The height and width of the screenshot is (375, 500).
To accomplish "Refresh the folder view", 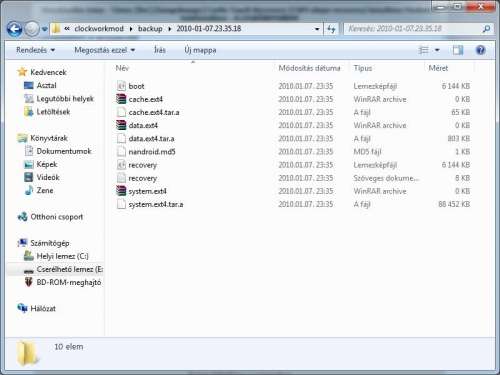I will (x=331, y=29).
